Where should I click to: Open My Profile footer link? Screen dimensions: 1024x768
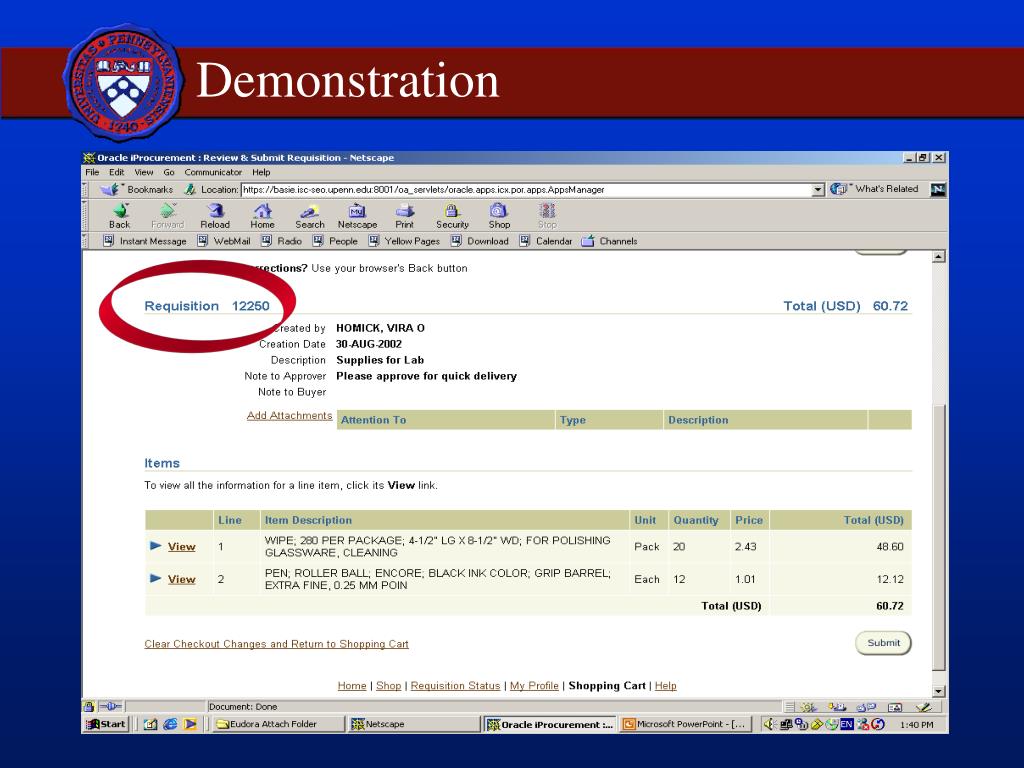tap(534, 686)
